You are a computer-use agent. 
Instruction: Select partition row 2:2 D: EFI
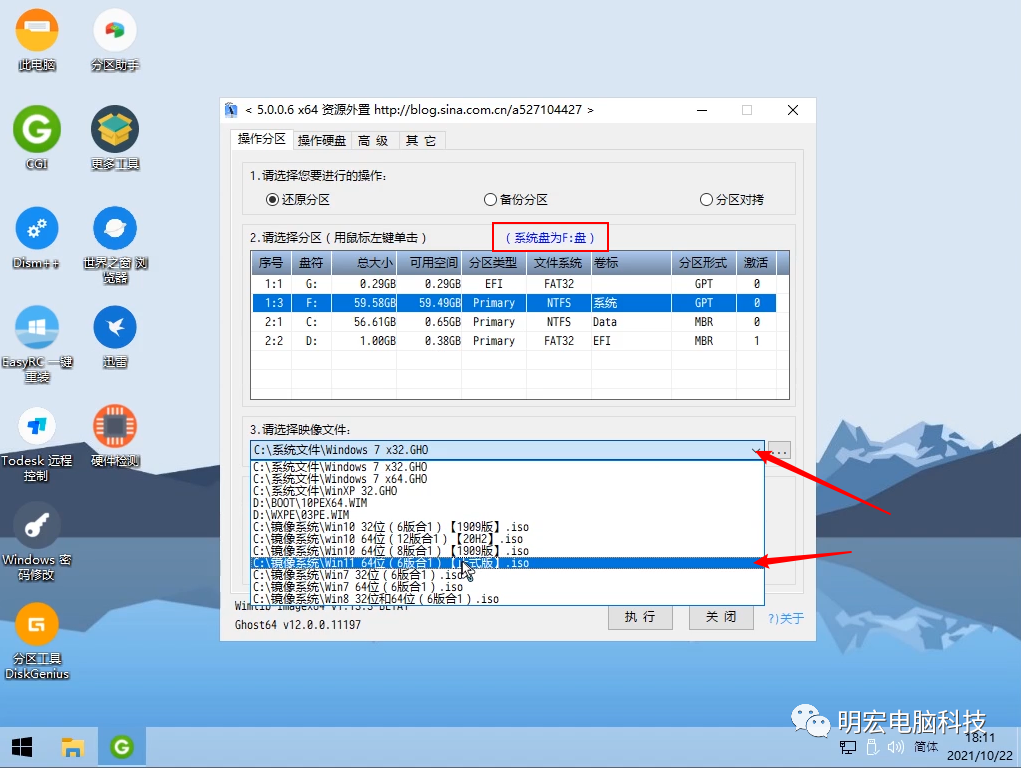click(514, 341)
